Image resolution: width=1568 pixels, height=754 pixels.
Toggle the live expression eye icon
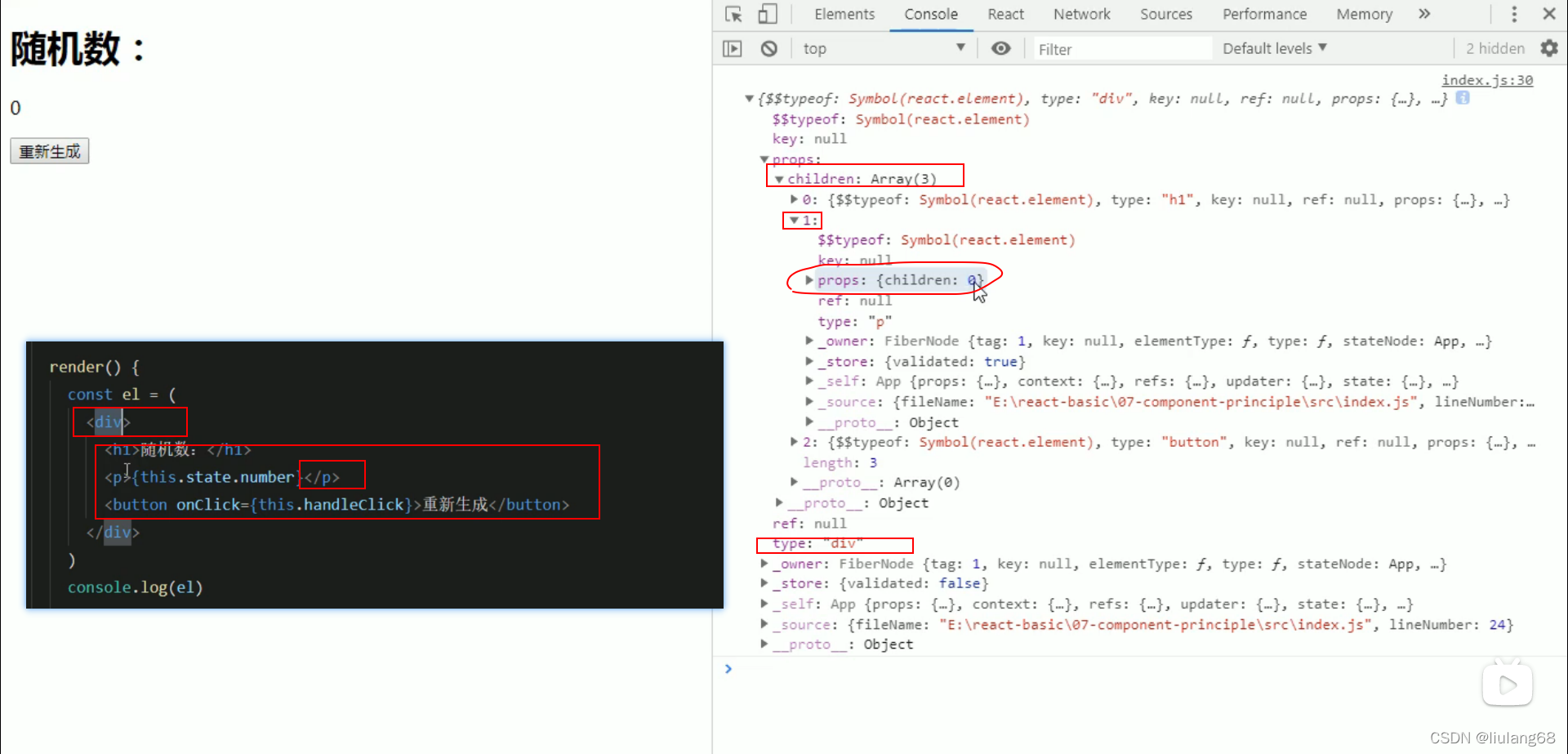1000,49
